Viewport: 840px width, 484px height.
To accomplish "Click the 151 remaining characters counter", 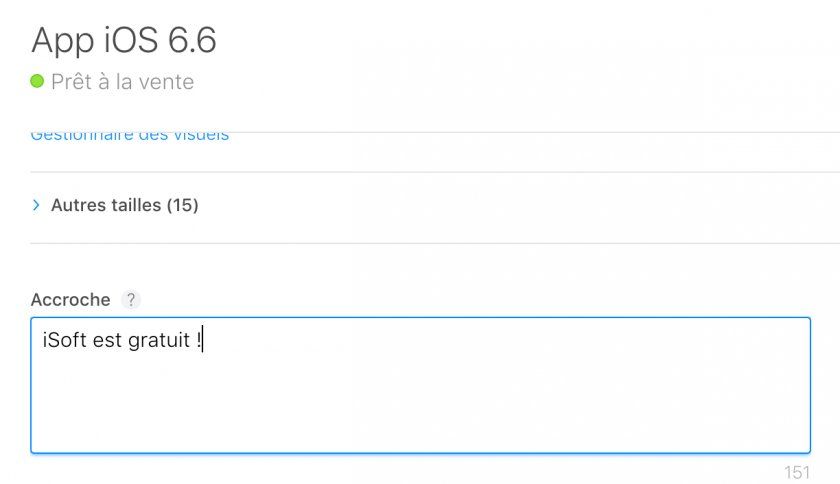I will click(x=797, y=471).
